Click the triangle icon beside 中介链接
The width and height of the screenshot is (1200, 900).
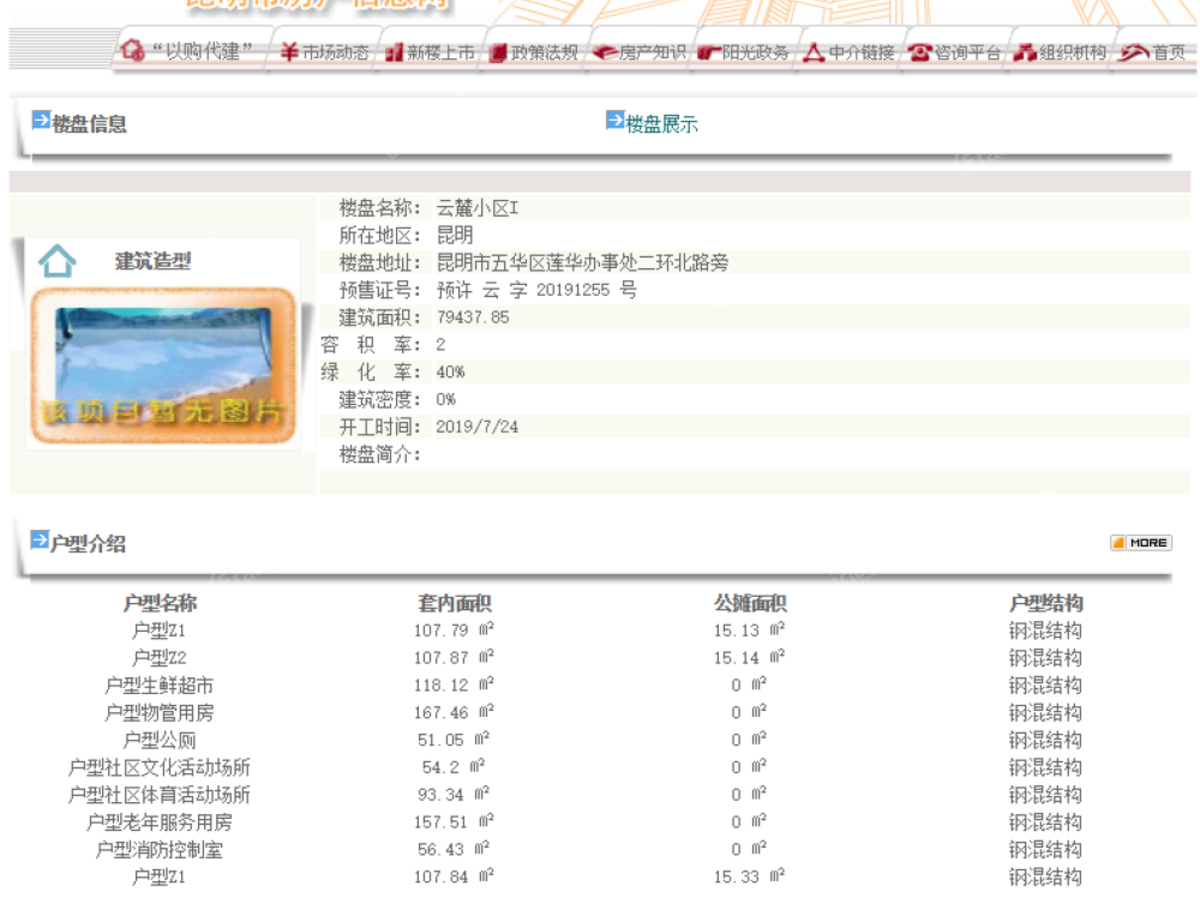[814, 52]
